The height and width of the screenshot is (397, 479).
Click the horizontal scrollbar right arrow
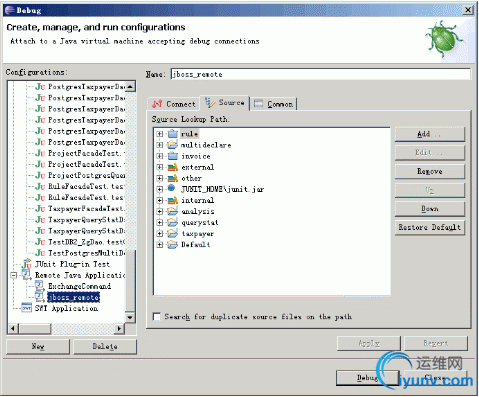point(119,329)
